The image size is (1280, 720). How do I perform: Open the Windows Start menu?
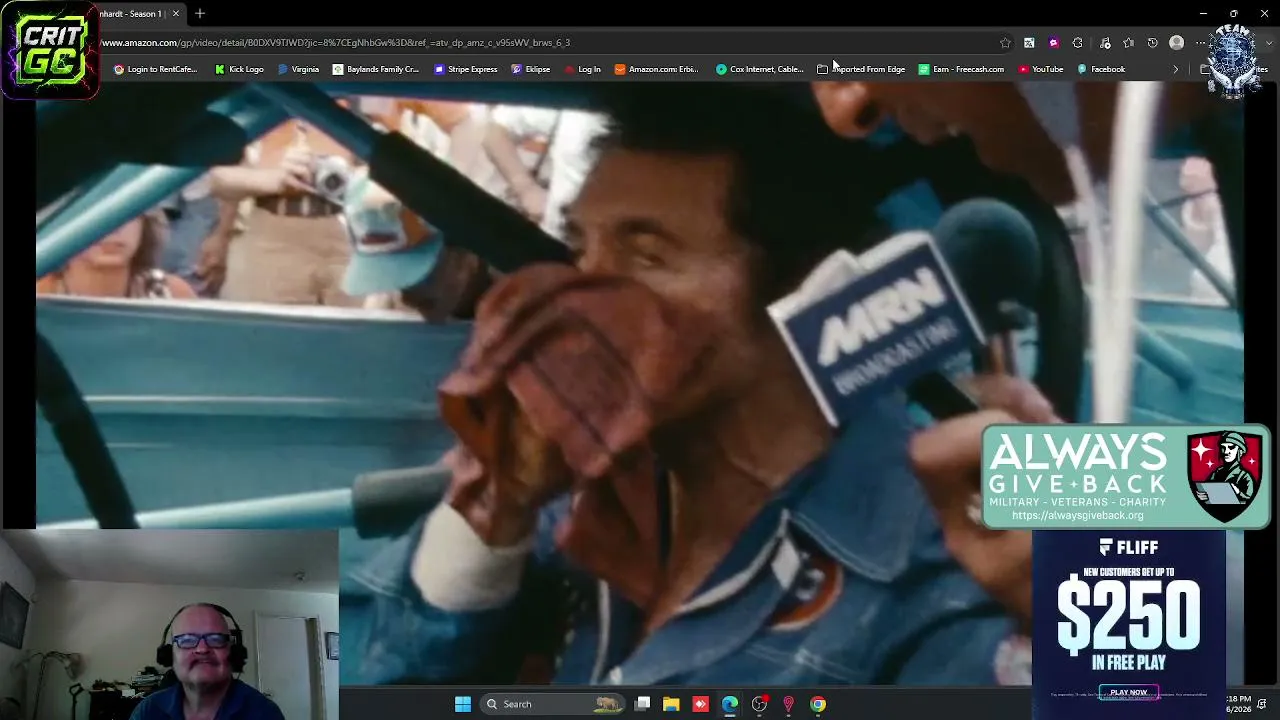(x=463, y=704)
